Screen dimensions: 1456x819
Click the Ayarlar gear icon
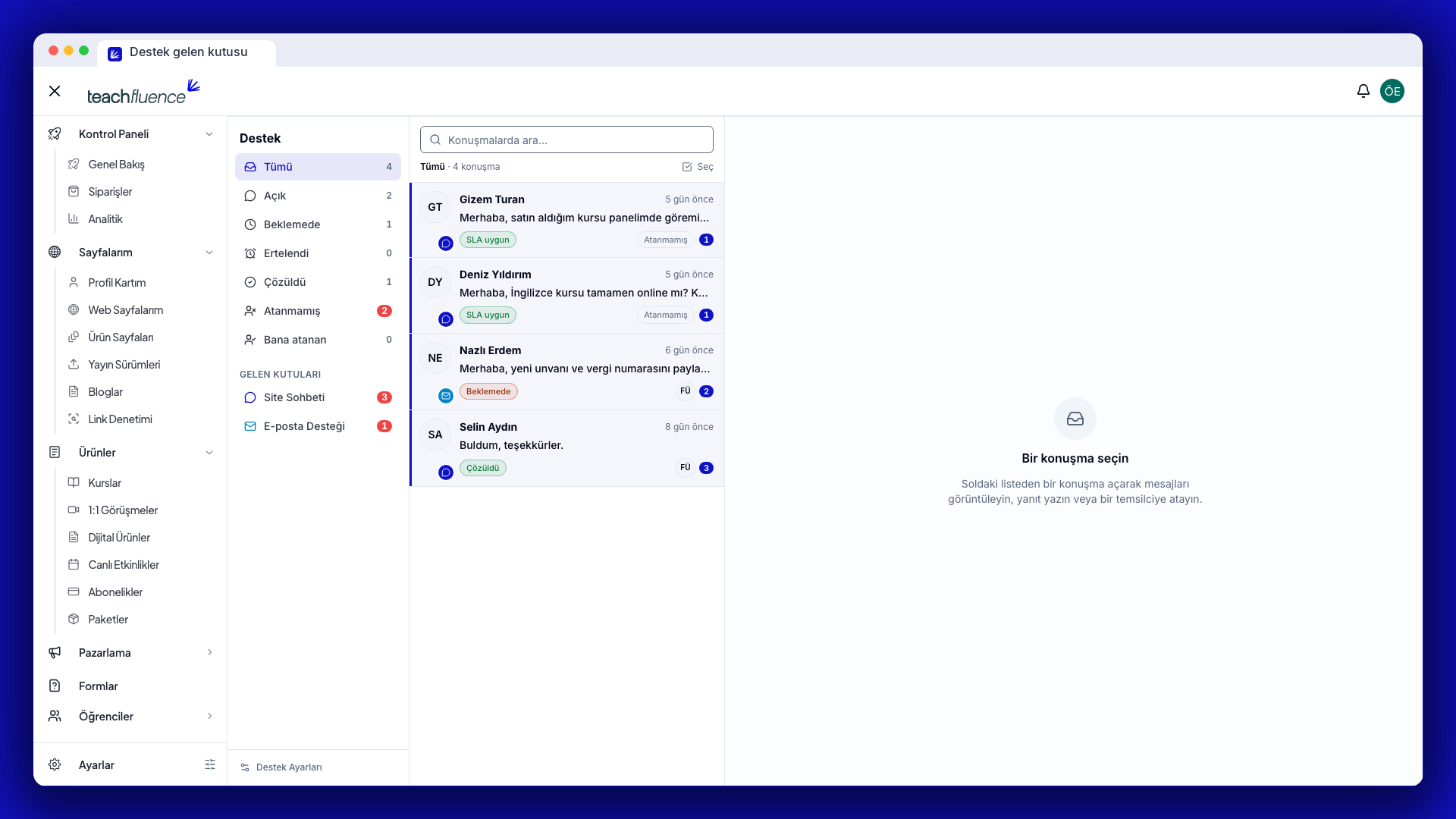click(55, 764)
